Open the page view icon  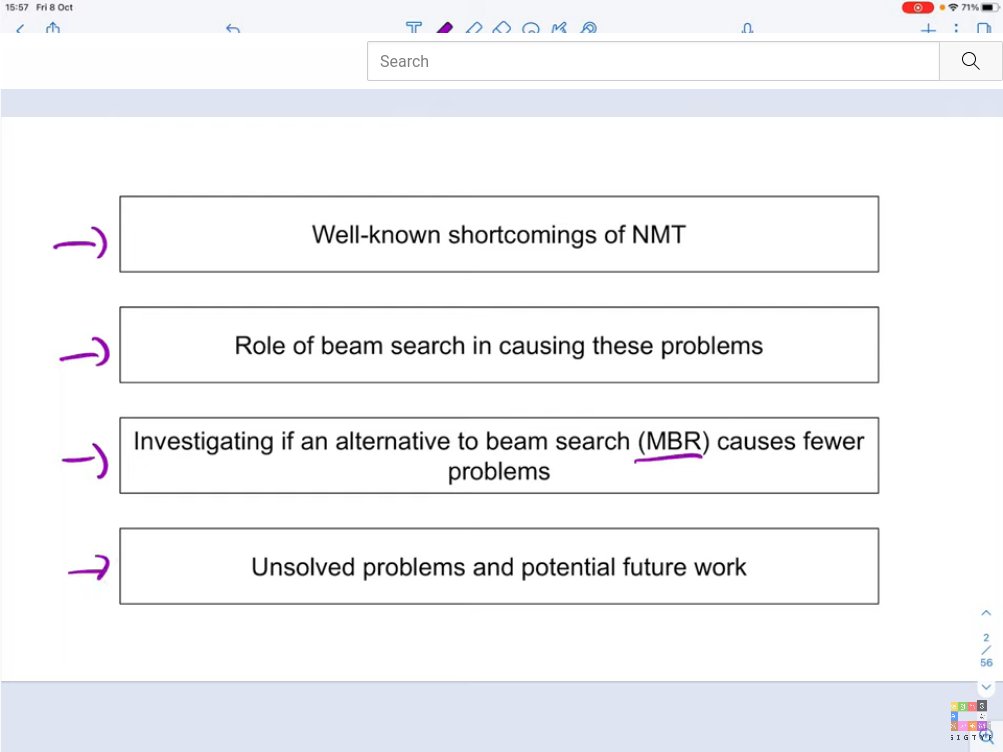(x=984, y=29)
